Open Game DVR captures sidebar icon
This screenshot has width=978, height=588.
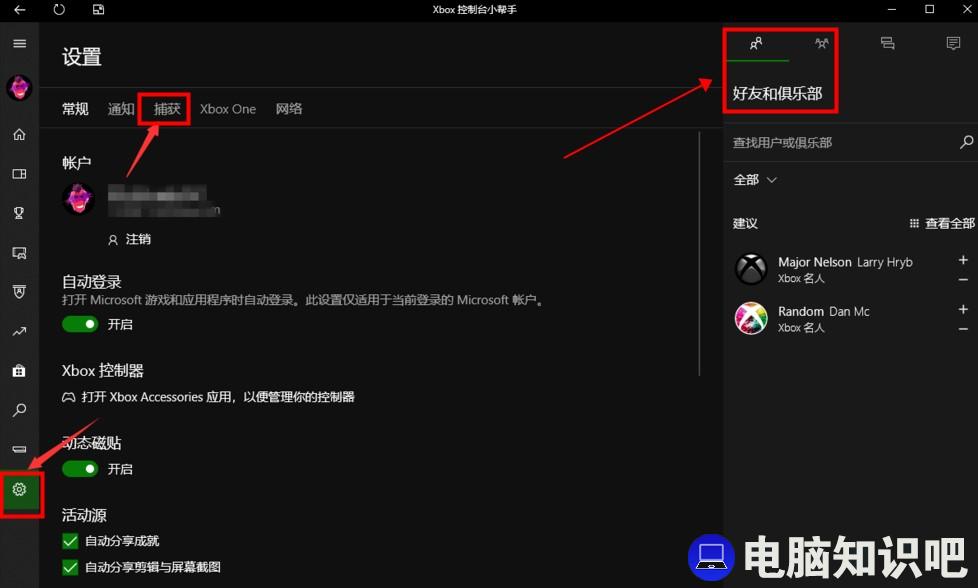(x=19, y=253)
